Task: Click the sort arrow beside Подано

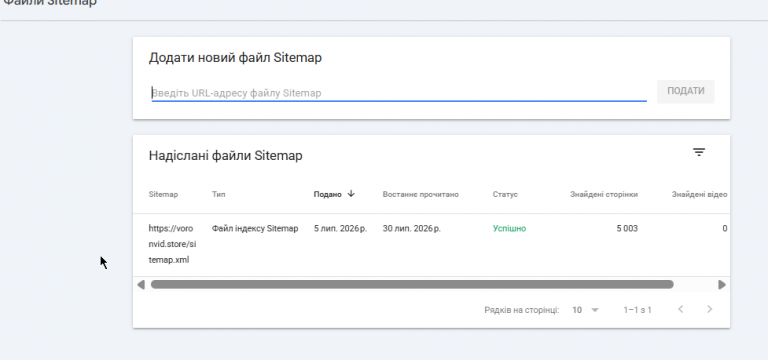Action: pyautogui.click(x=351, y=193)
